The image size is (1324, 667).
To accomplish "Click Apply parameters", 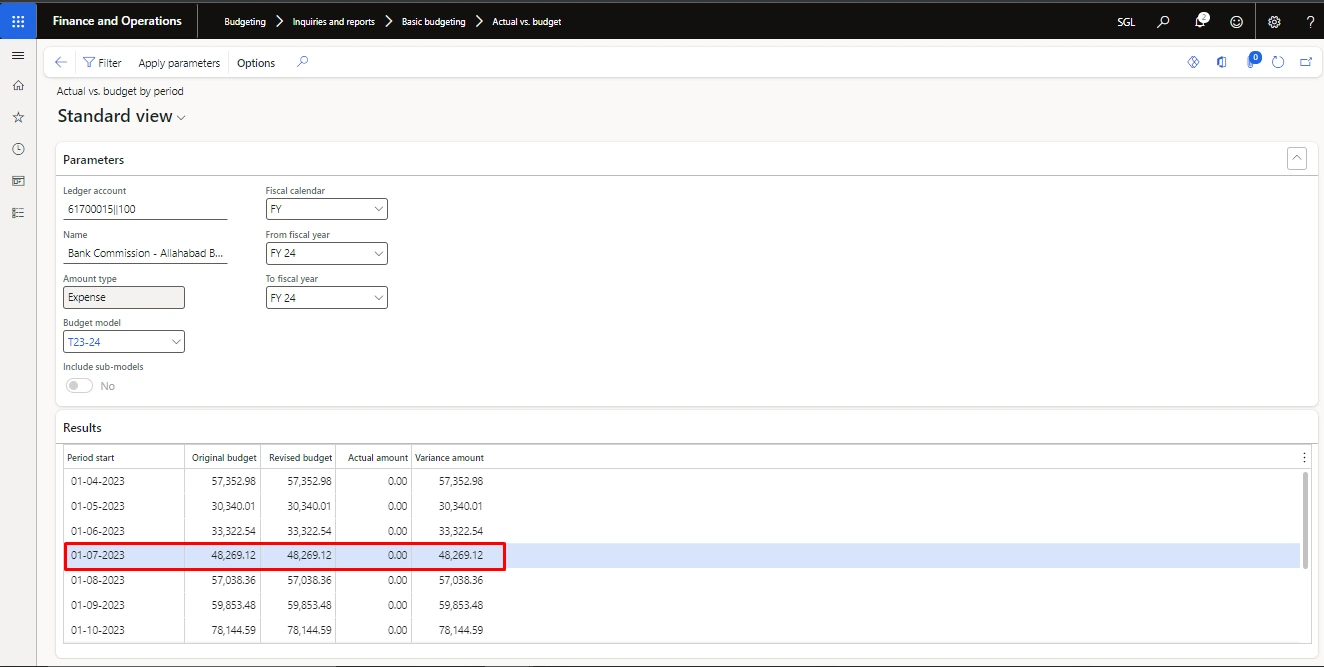I will (x=179, y=63).
